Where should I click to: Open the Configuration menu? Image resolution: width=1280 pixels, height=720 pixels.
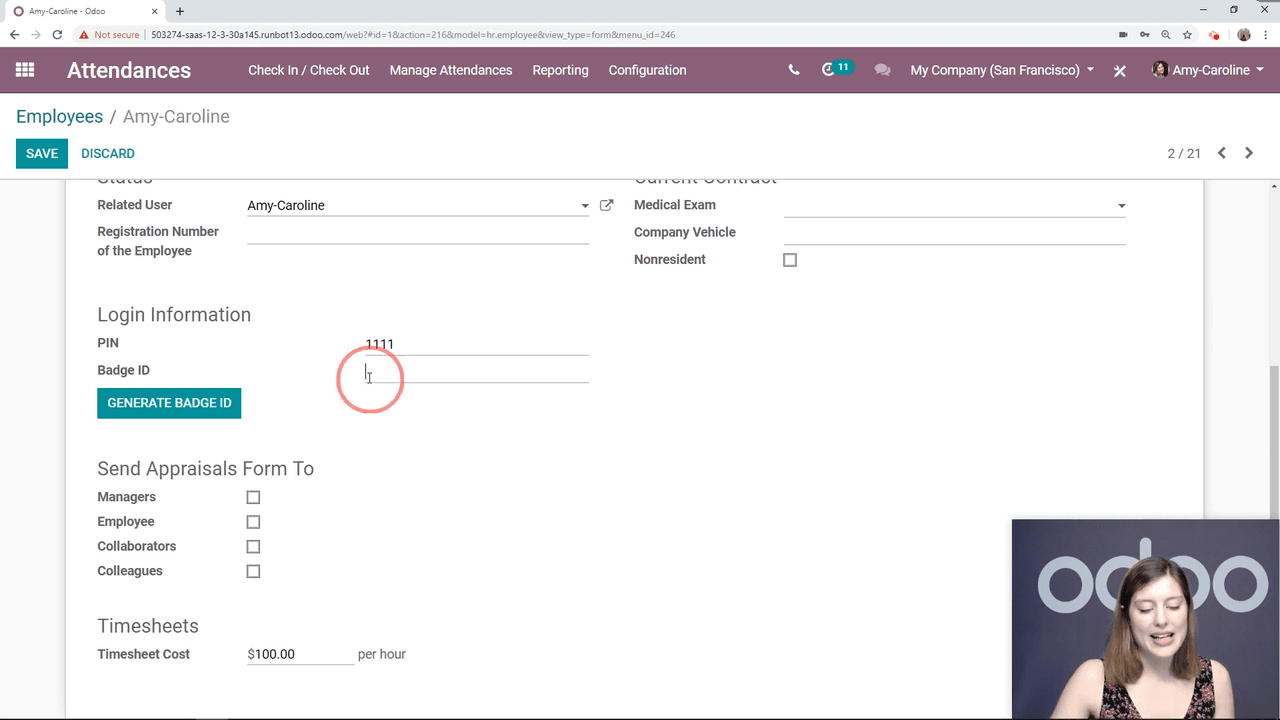point(647,70)
